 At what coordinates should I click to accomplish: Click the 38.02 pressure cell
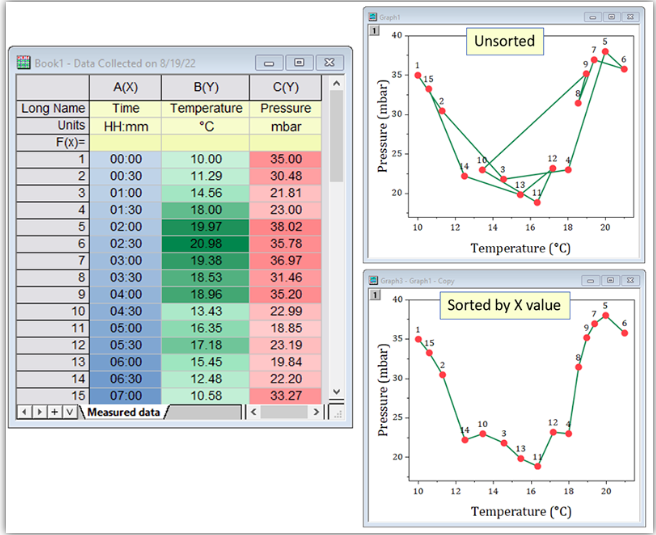(x=285, y=227)
